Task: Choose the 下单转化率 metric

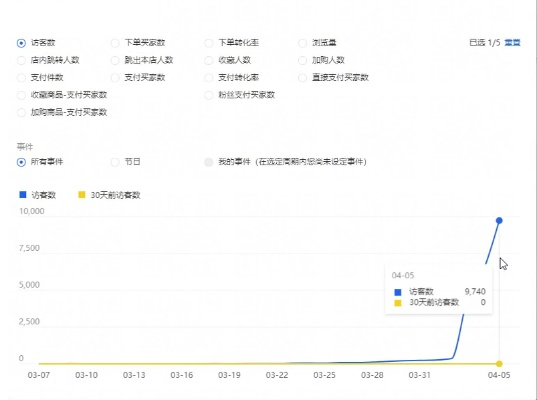Action: 209,43
